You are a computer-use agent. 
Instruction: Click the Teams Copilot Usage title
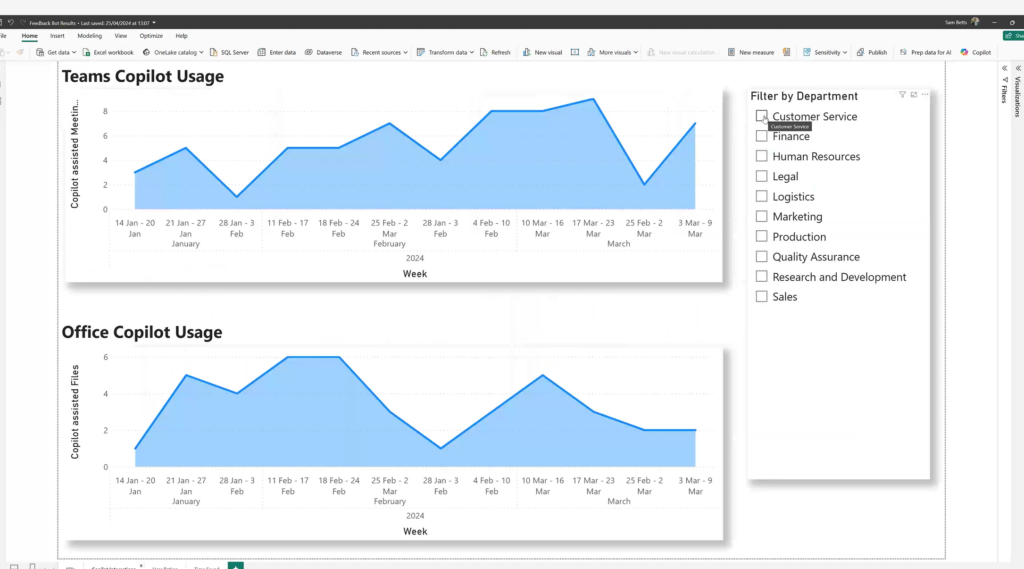click(143, 76)
